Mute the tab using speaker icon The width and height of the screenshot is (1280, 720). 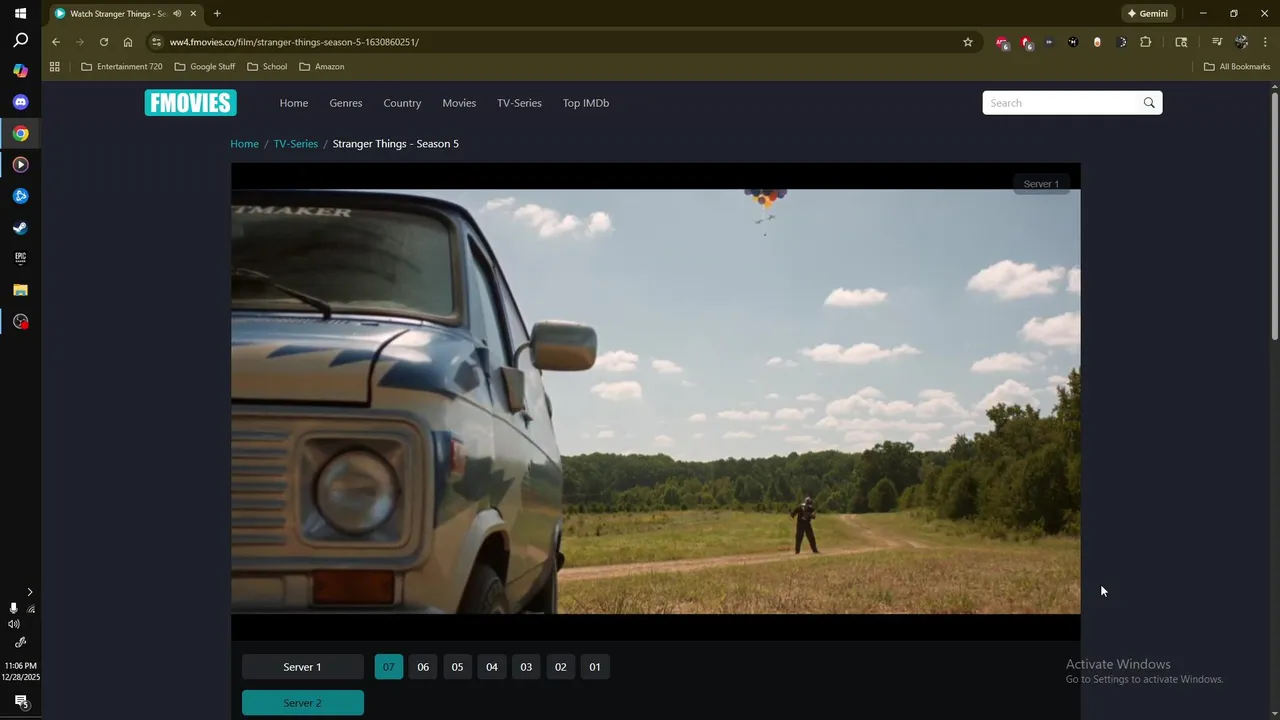(x=177, y=14)
